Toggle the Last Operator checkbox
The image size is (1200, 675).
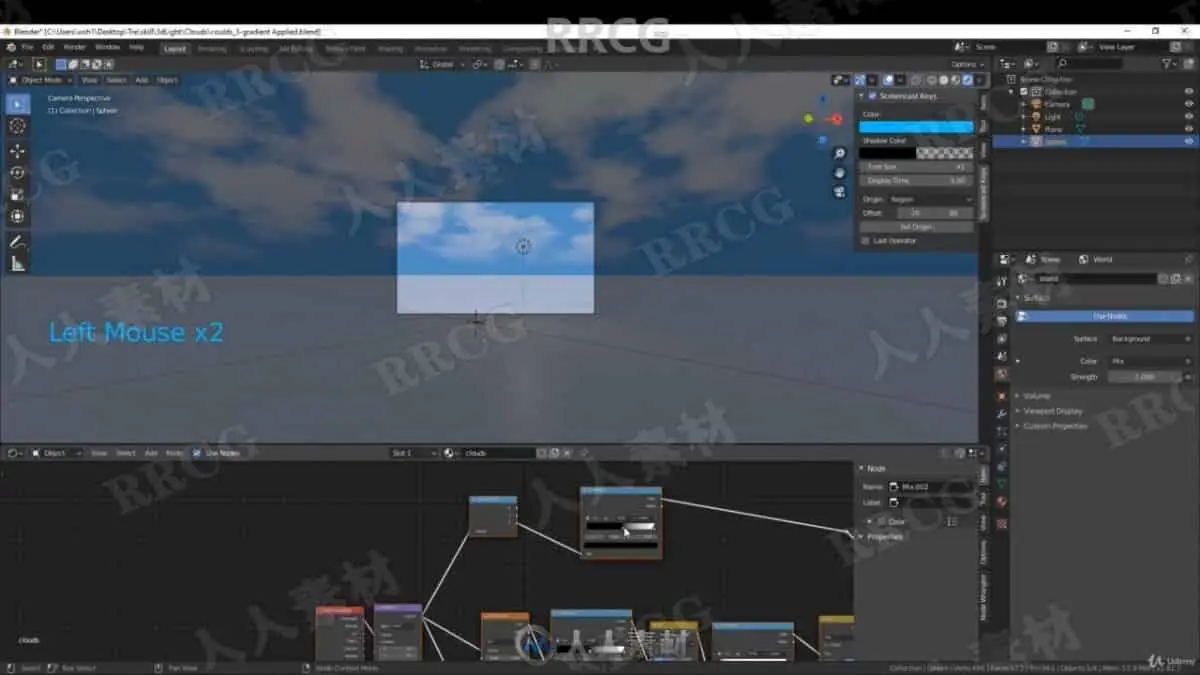pos(865,241)
